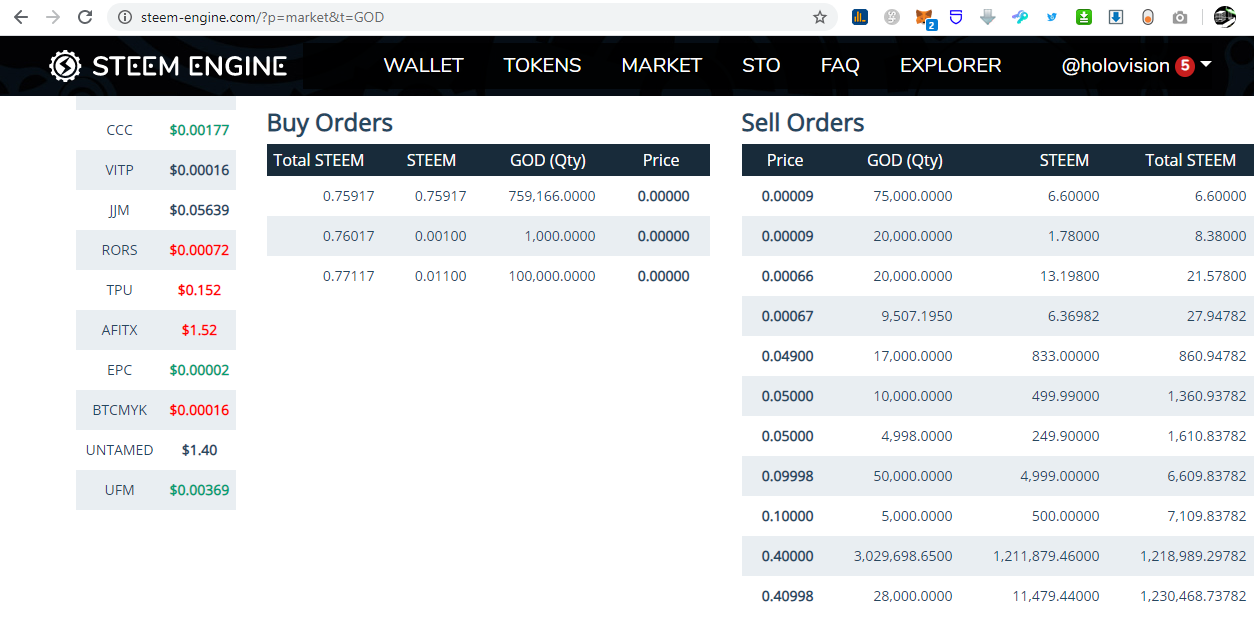Select the EPC token in list
This screenshot has height=619, width=1254.
point(156,370)
